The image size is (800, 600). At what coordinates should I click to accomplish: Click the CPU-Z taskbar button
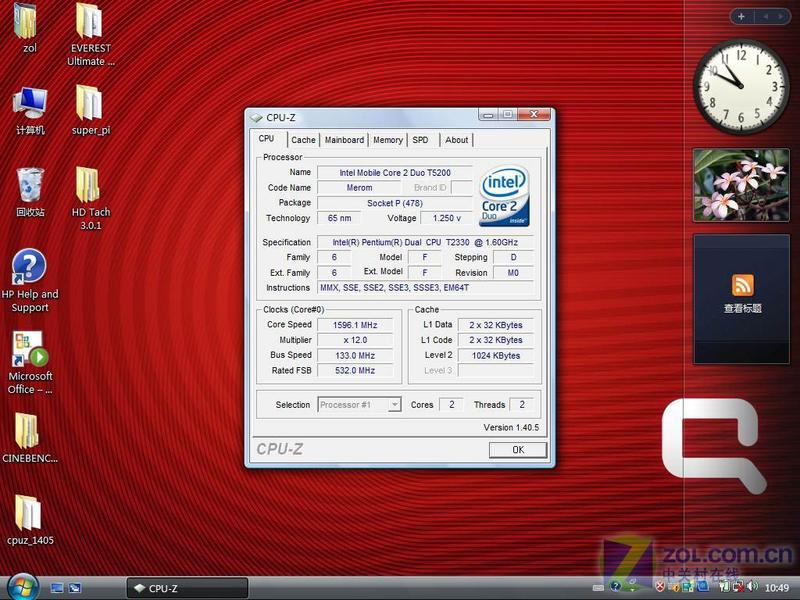(x=187, y=588)
